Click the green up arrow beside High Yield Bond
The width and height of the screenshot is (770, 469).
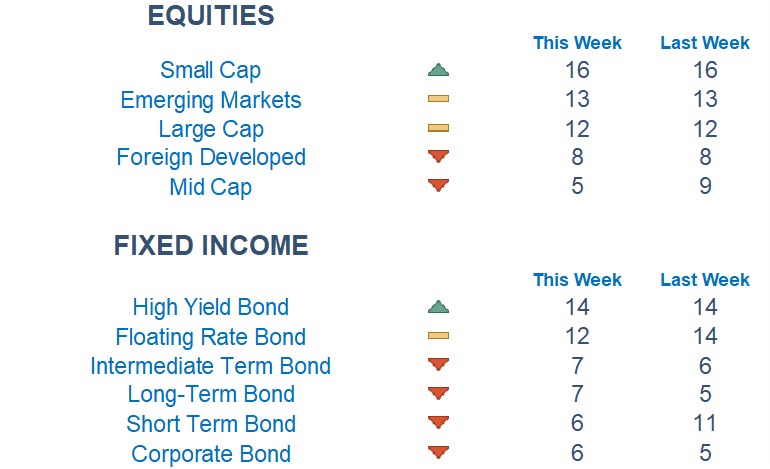438,307
